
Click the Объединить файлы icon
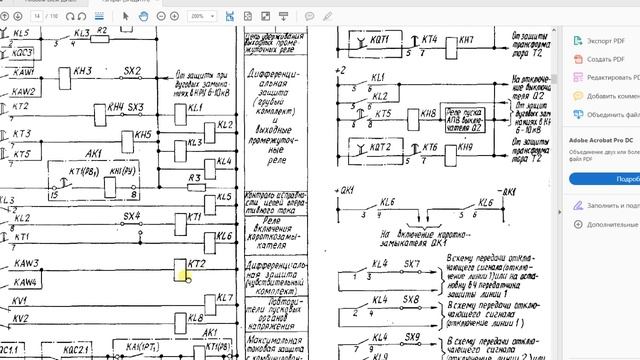(578, 115)
